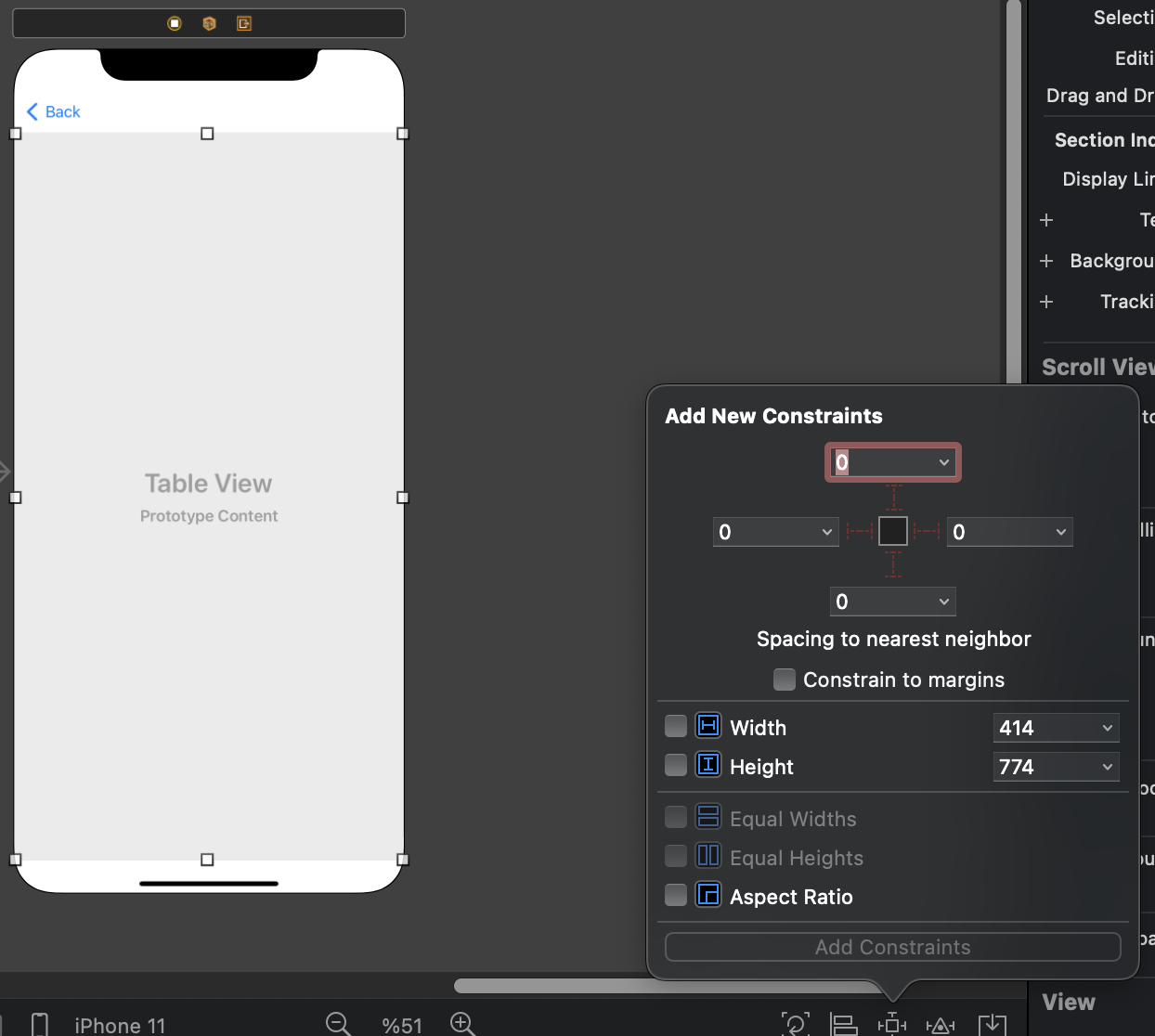Image resolution: width=1155 pixels, height=1036 pixels.
Task: Click the Display Limit label
Action: (x=1109, y=179)
